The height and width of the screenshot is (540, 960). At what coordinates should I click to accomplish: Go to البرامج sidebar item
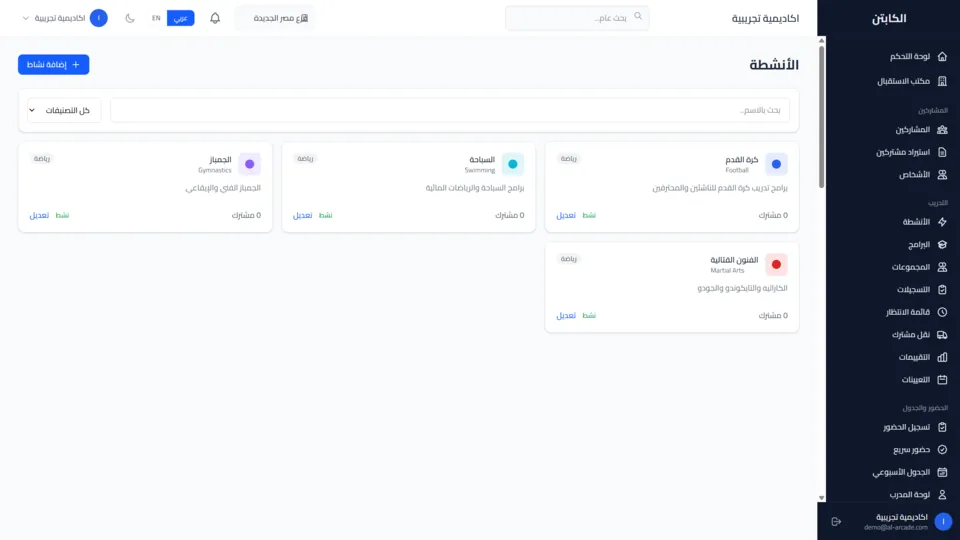[919, 244]
